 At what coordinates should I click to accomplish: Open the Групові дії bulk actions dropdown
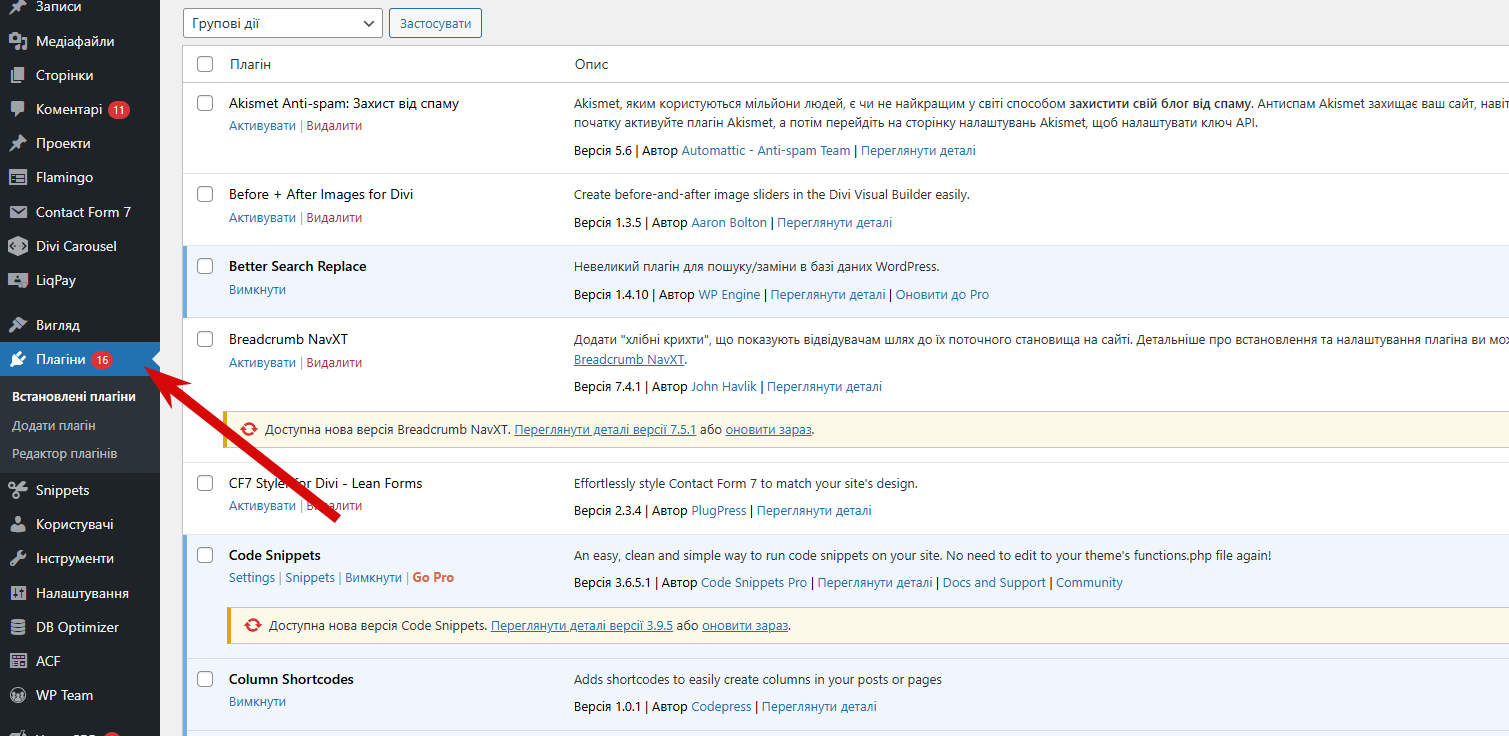283,22
